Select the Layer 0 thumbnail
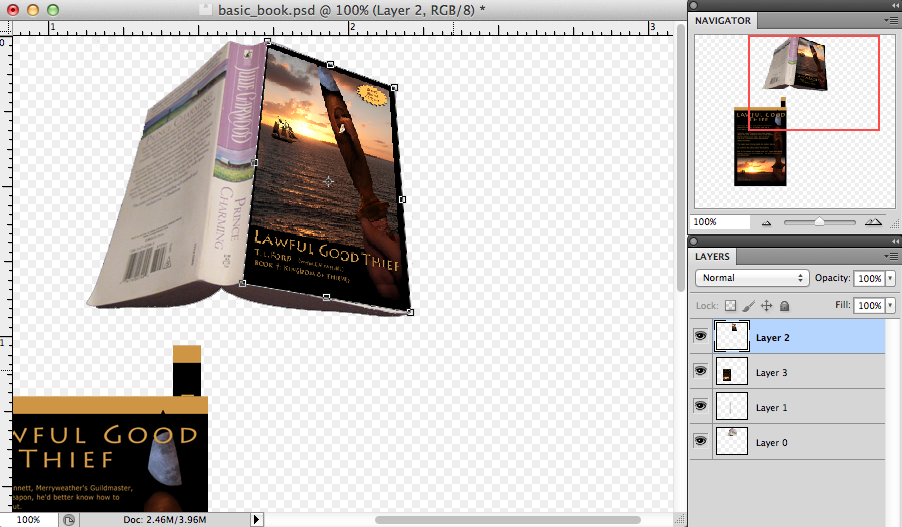Image resolution: width=902 pixels, height=527 pixels. click(732, 441)
